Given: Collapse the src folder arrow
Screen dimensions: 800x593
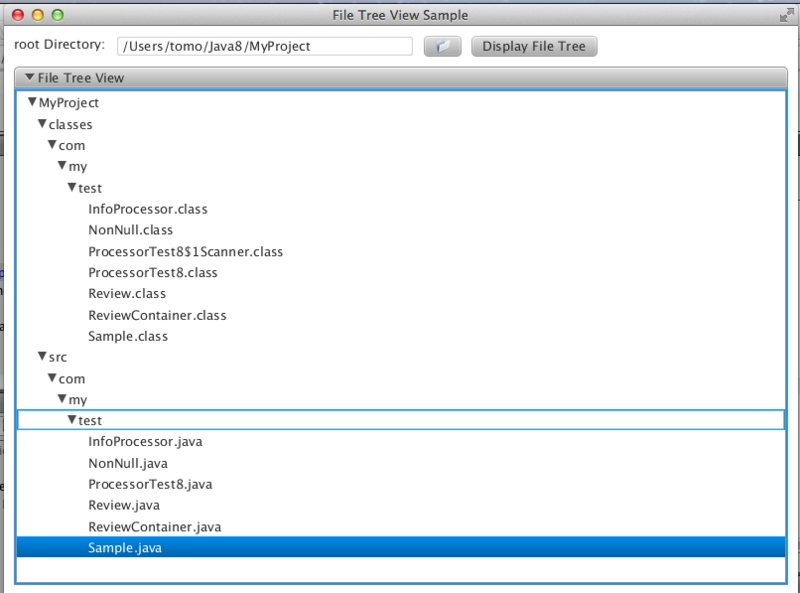Looking at the screenshot, I should tap(42, 356).
